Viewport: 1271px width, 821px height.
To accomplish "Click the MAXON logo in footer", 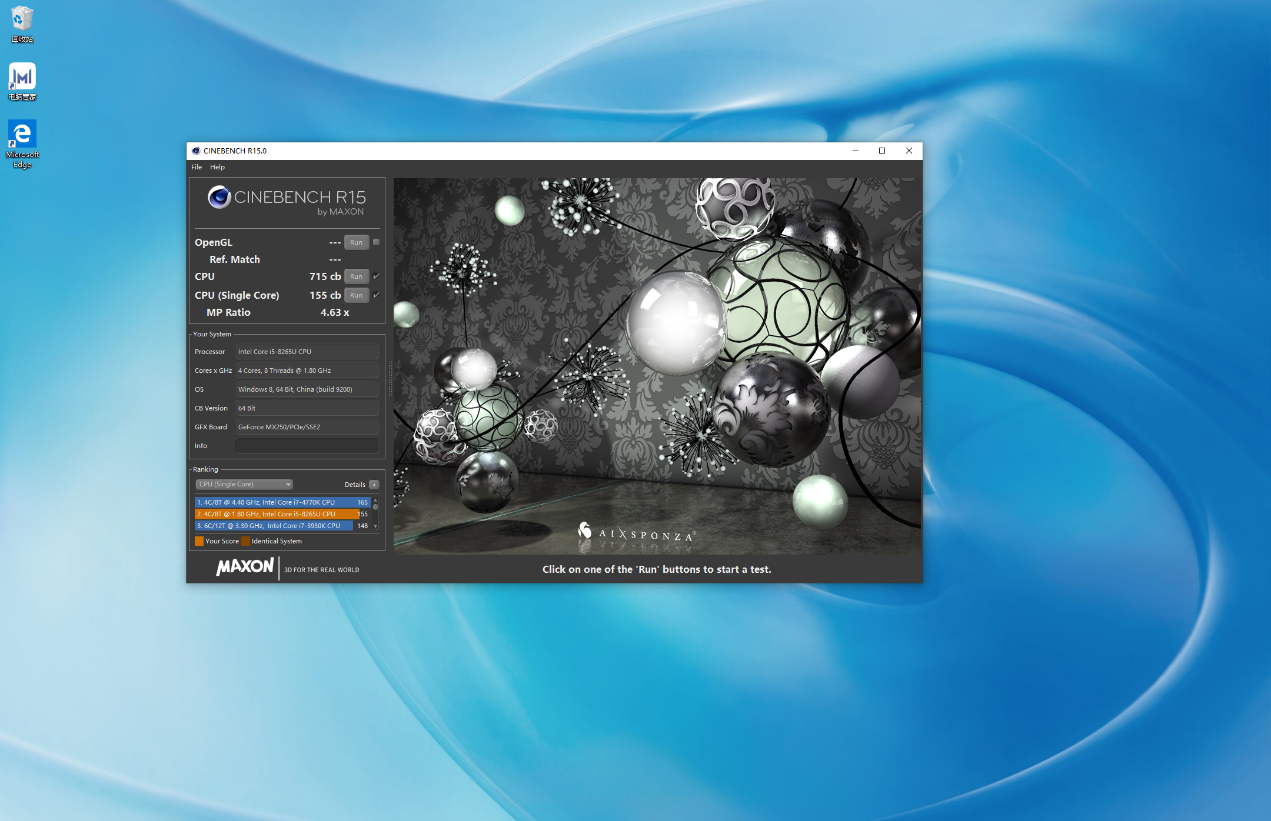I will coord(245,567).
